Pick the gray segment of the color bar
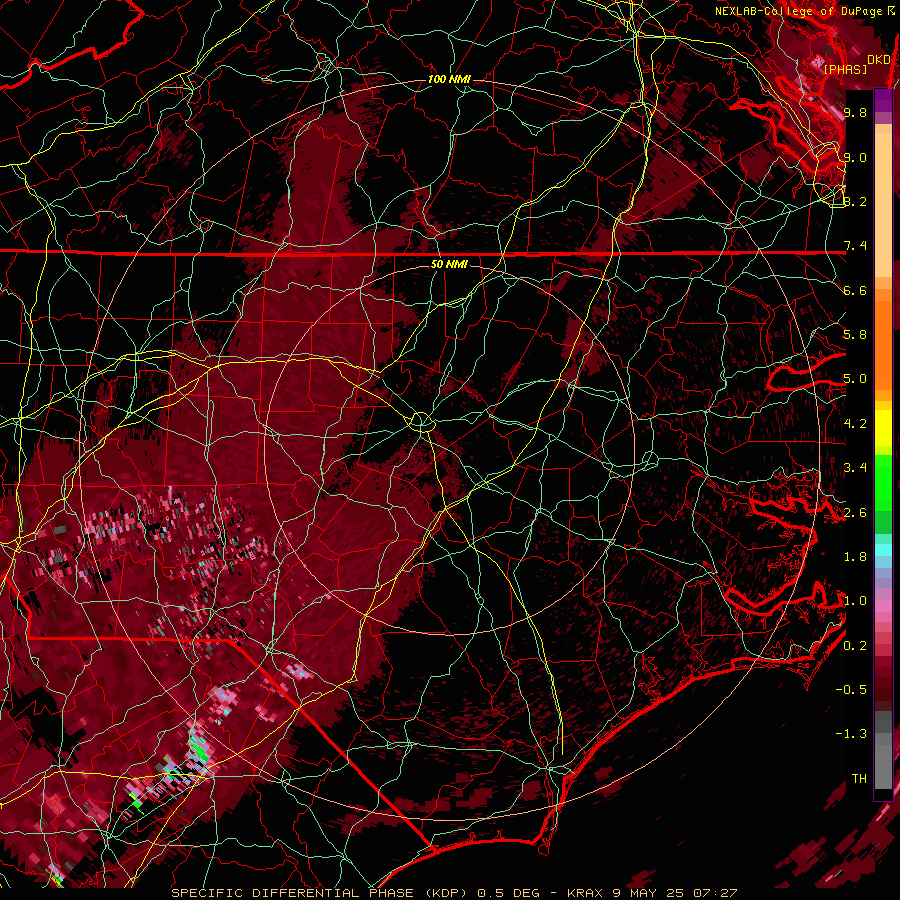Screen dimensions: 900x900 (x=883, y=749)
